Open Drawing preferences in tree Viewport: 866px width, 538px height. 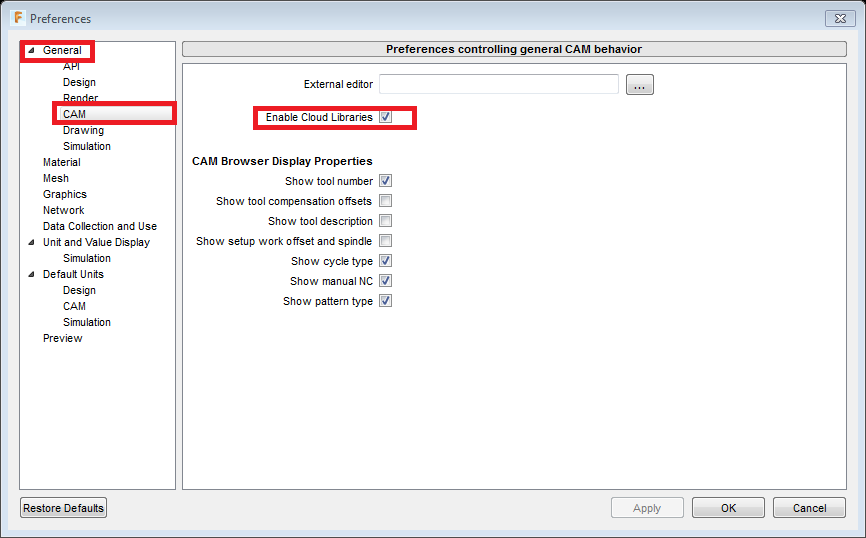(83, 130)
